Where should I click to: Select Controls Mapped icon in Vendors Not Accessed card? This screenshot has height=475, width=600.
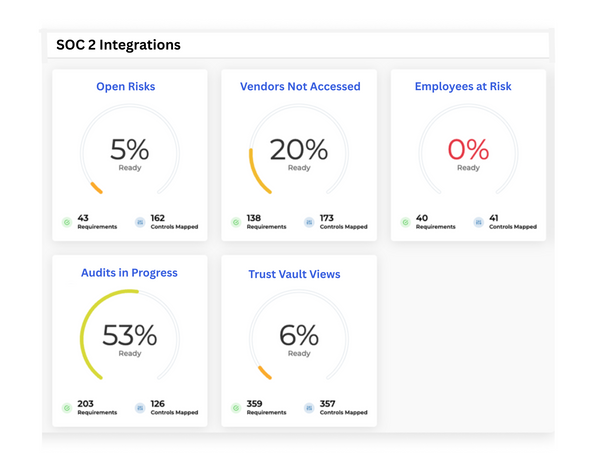[308, 222]
